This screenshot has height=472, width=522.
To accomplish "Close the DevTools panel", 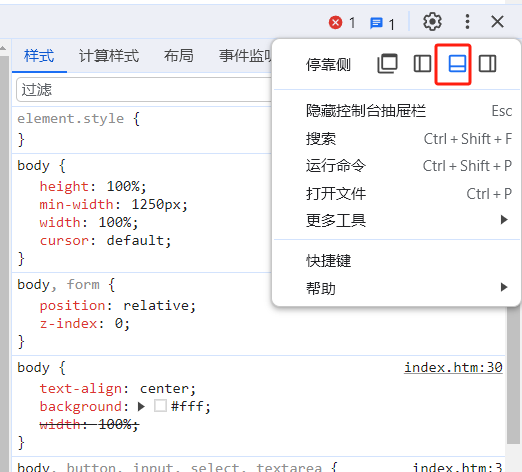I will [x=497, y=22].
